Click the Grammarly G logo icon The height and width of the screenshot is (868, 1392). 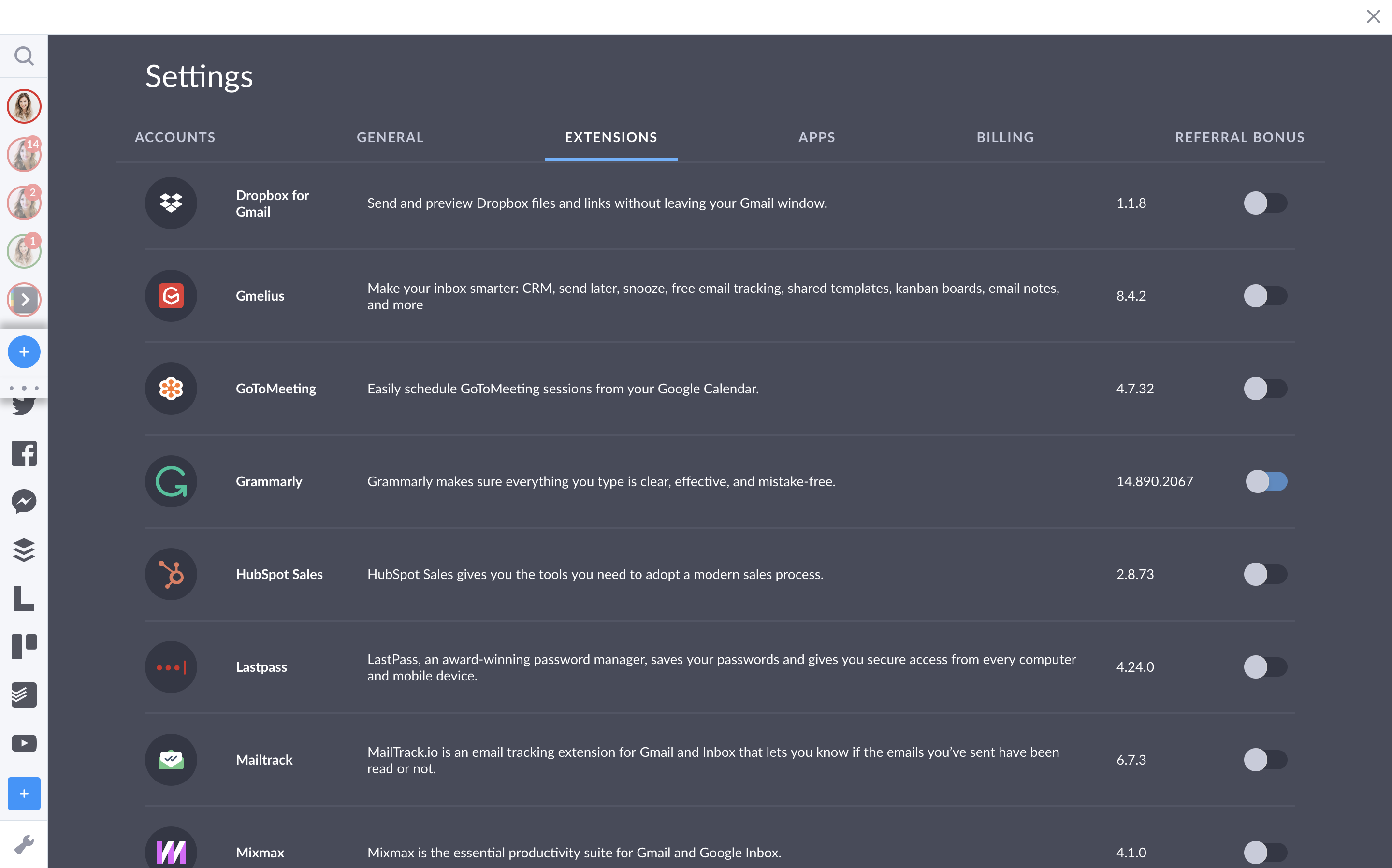click(171, 481)
